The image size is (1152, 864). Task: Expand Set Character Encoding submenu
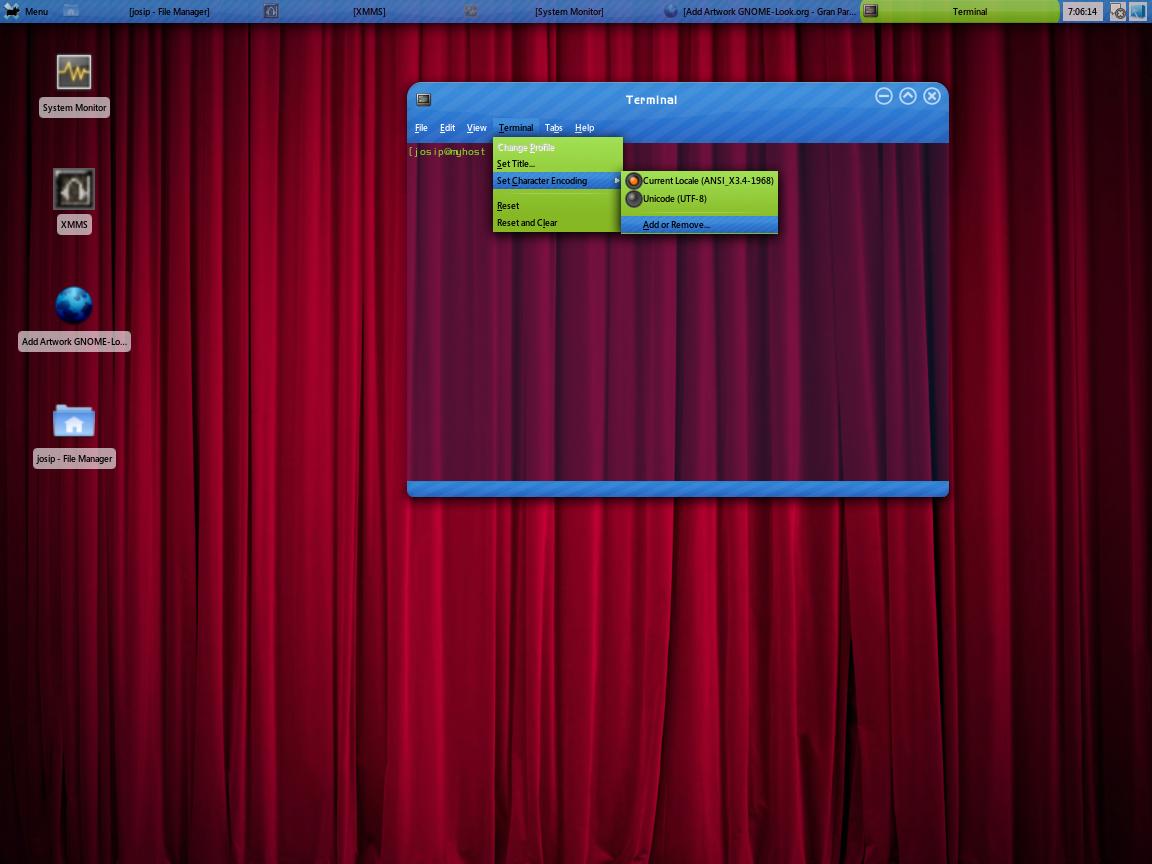pos(558,181)
